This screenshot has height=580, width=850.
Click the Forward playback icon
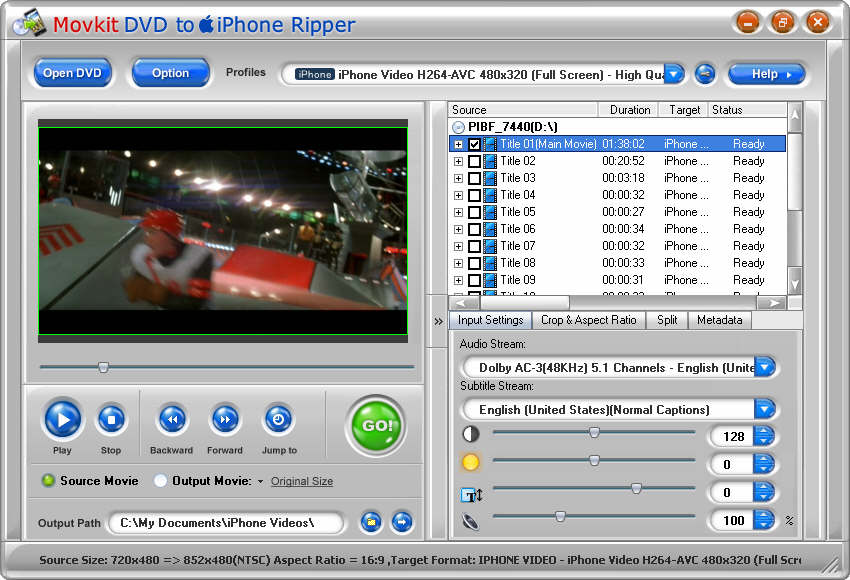pyautogui.click(x=225, y=419)
